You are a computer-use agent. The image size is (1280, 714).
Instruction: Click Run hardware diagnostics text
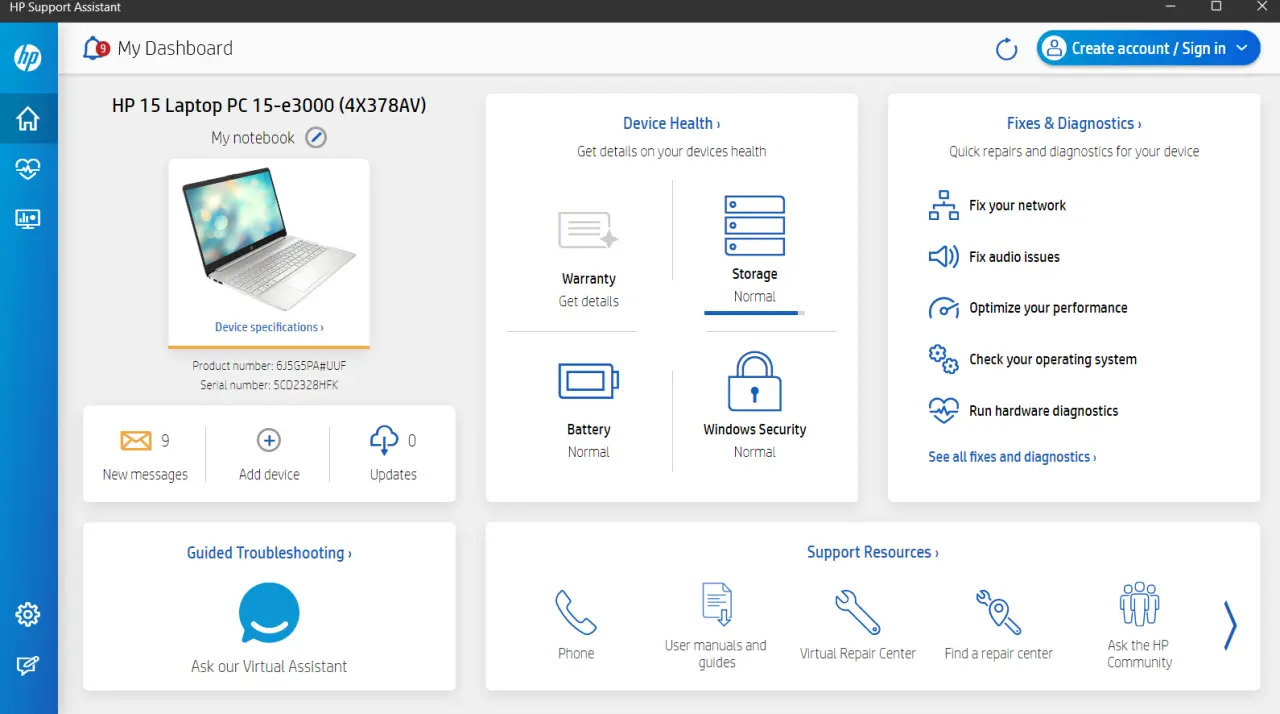[x=1044, y=411]
